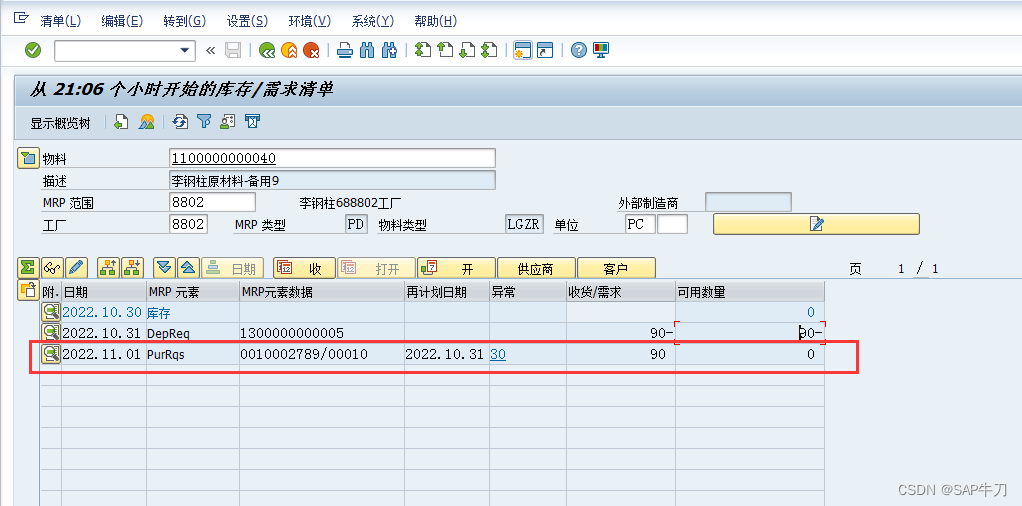Click the 开 button
1022x506 pixels.
(456, 269)
